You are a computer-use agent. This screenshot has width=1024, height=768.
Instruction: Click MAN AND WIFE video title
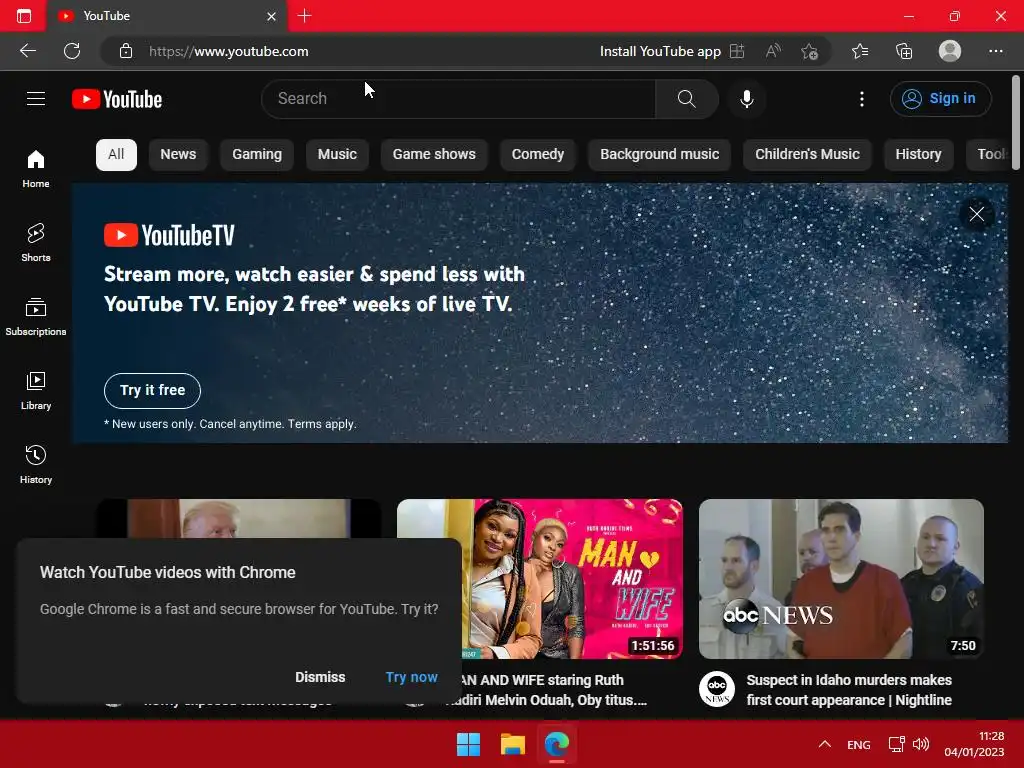click(x=553, y=690)
